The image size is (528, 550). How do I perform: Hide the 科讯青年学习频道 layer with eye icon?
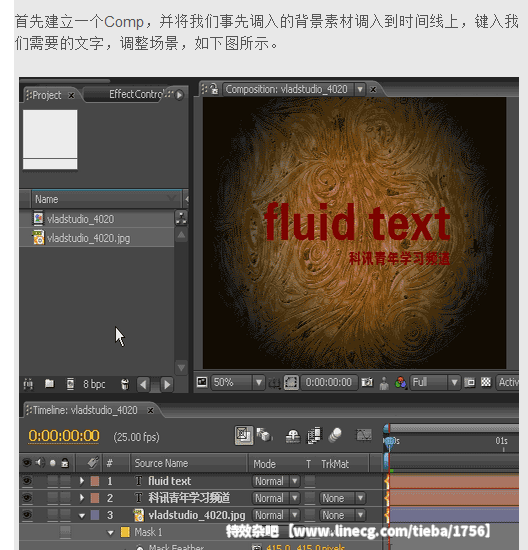pyautogui.click(x=27, y=497)
